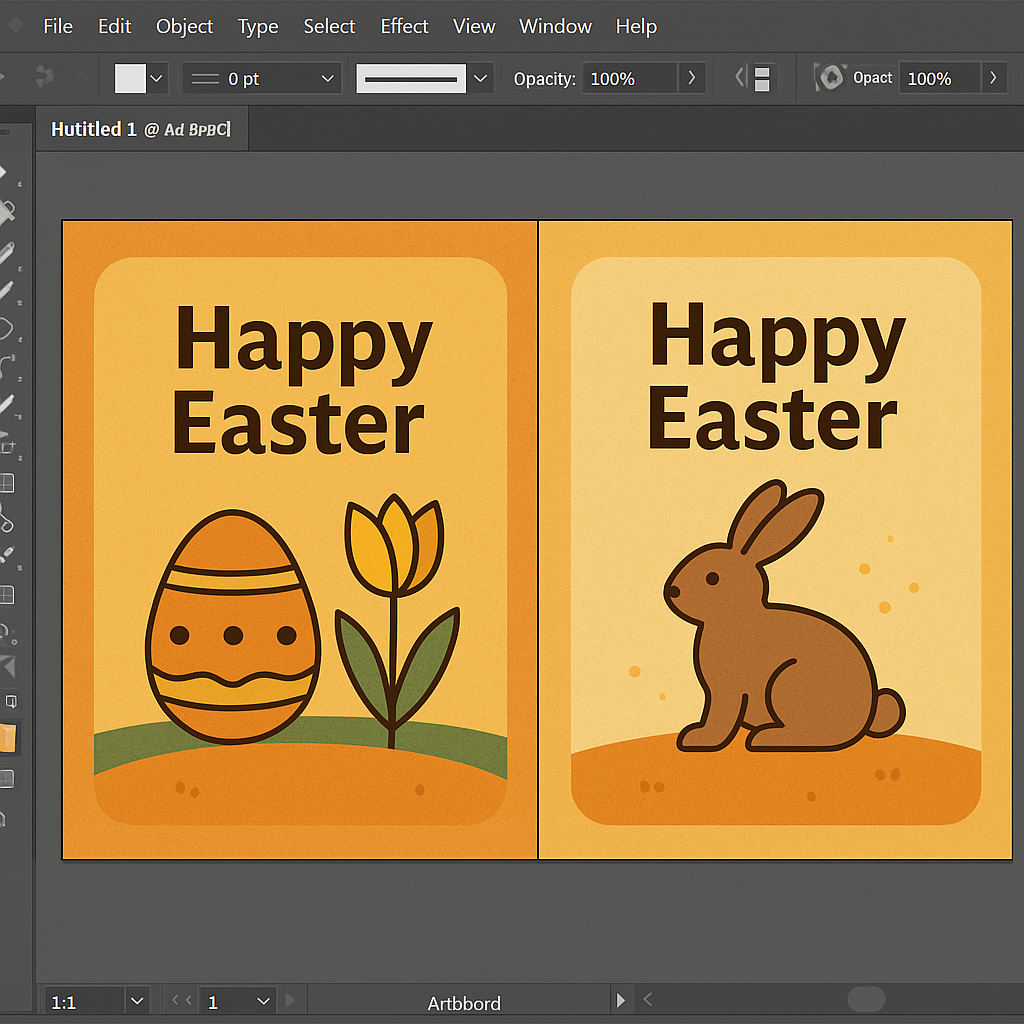Click the 1:1 zoom level field
Image resolution: width=1024 pixels, height=1024 pixels.
point(84,1002)
